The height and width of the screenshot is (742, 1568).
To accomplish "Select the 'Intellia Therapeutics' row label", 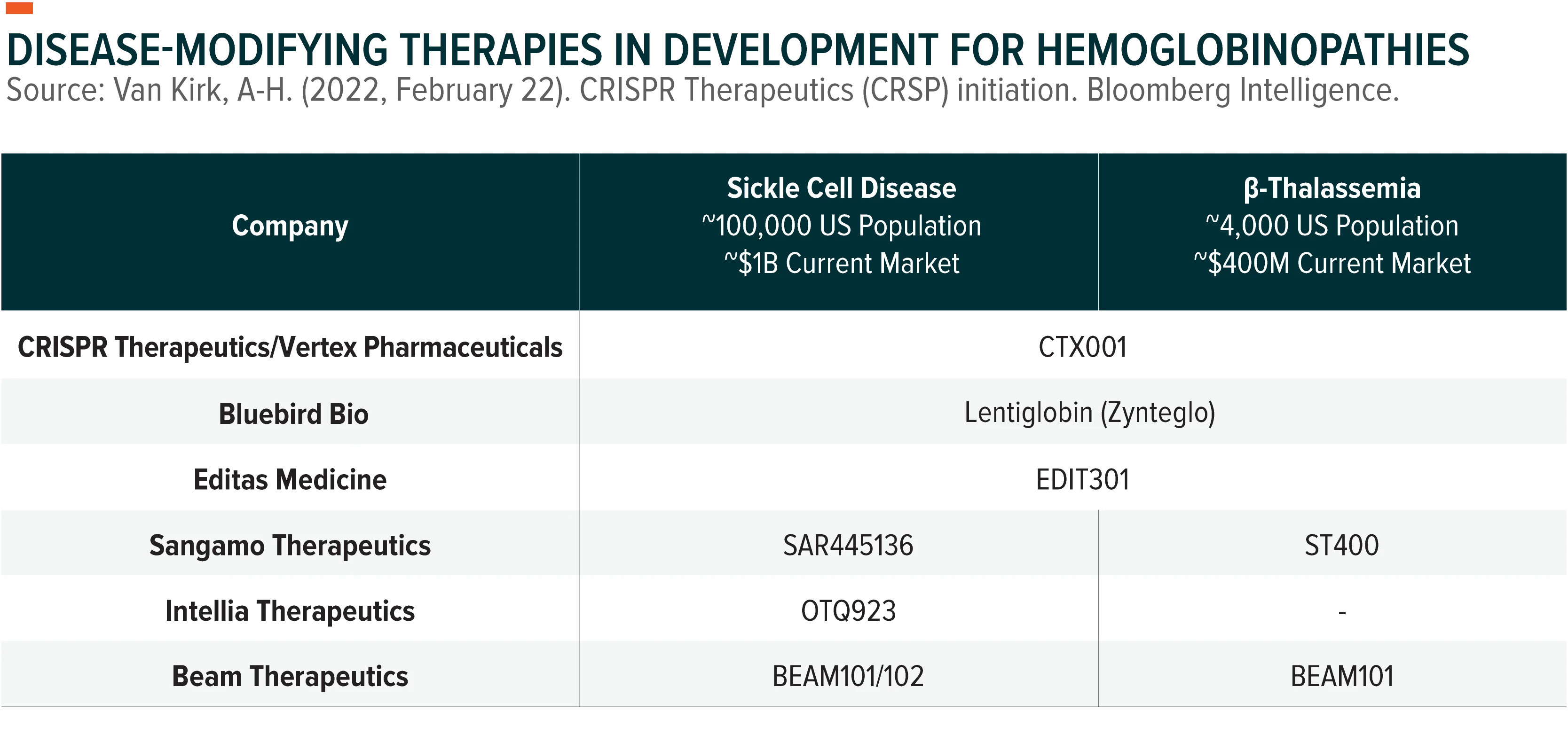I will point(290,611).
